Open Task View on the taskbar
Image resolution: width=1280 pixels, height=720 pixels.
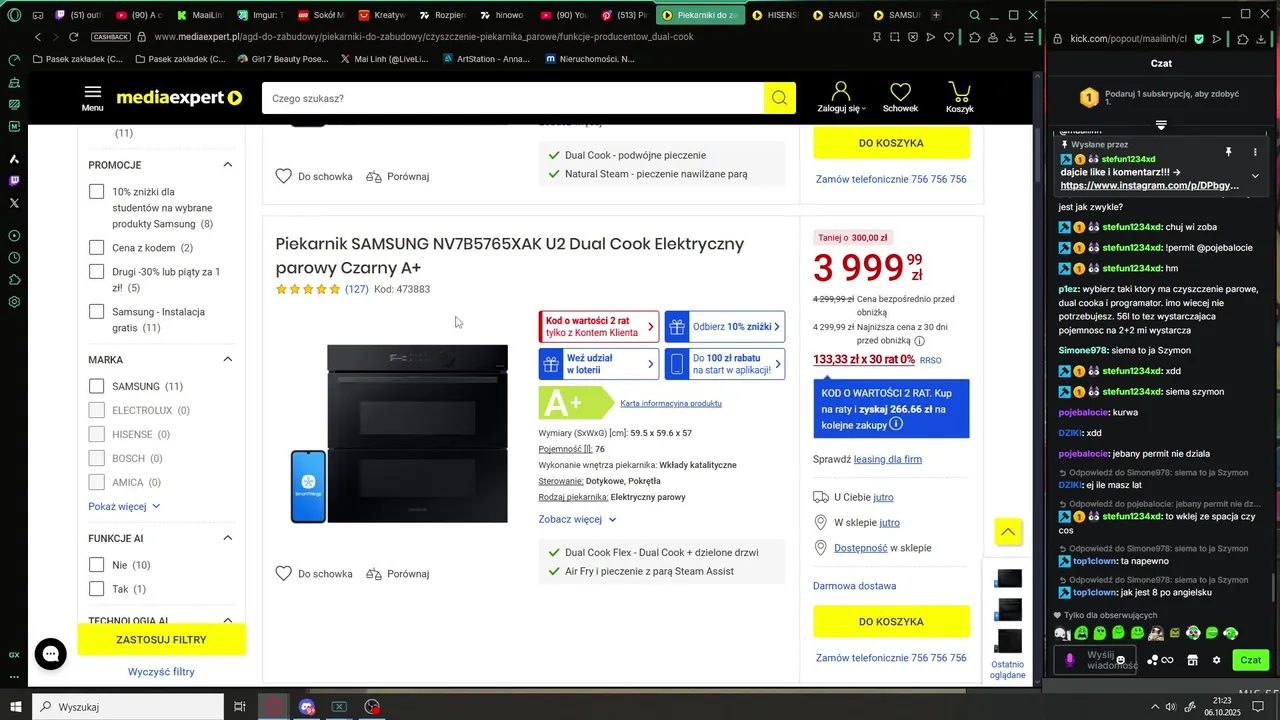(240, 707)
